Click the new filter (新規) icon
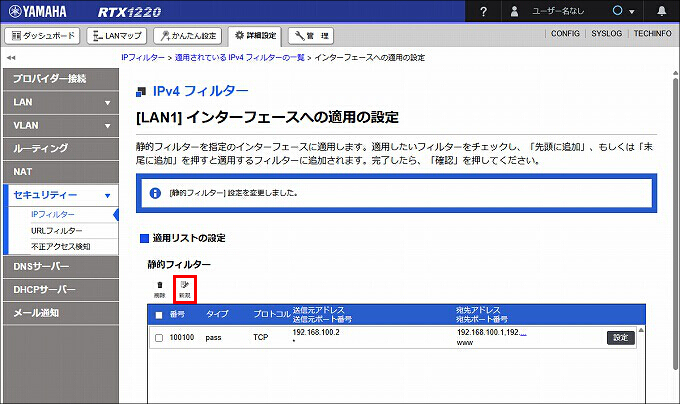Screen dimensions: 680x404 (185, 289)
